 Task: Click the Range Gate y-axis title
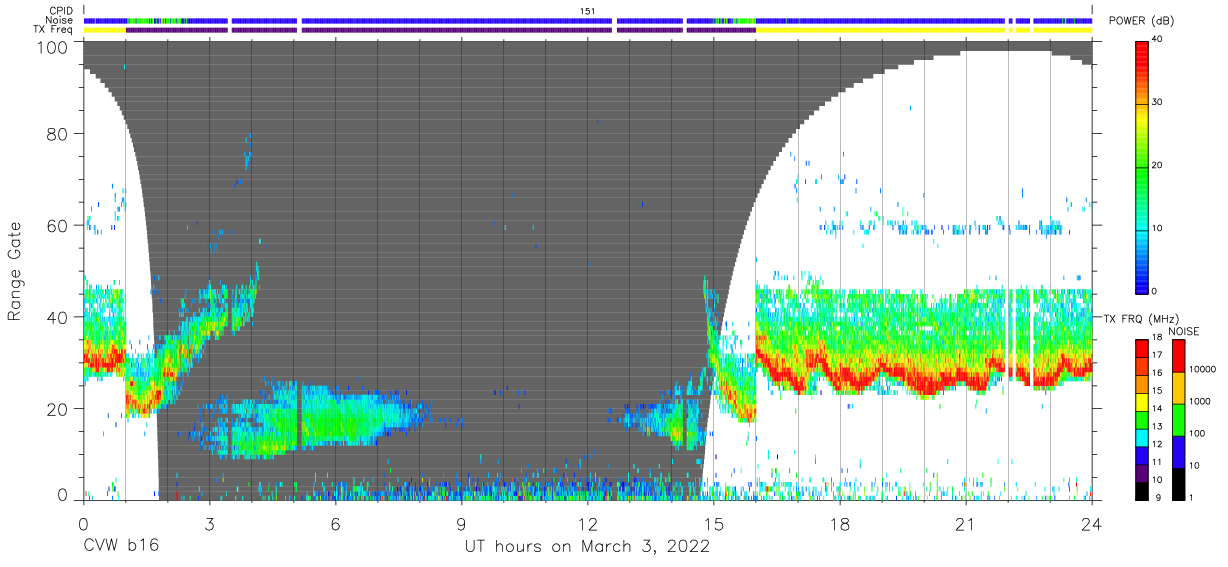[15, 272]
